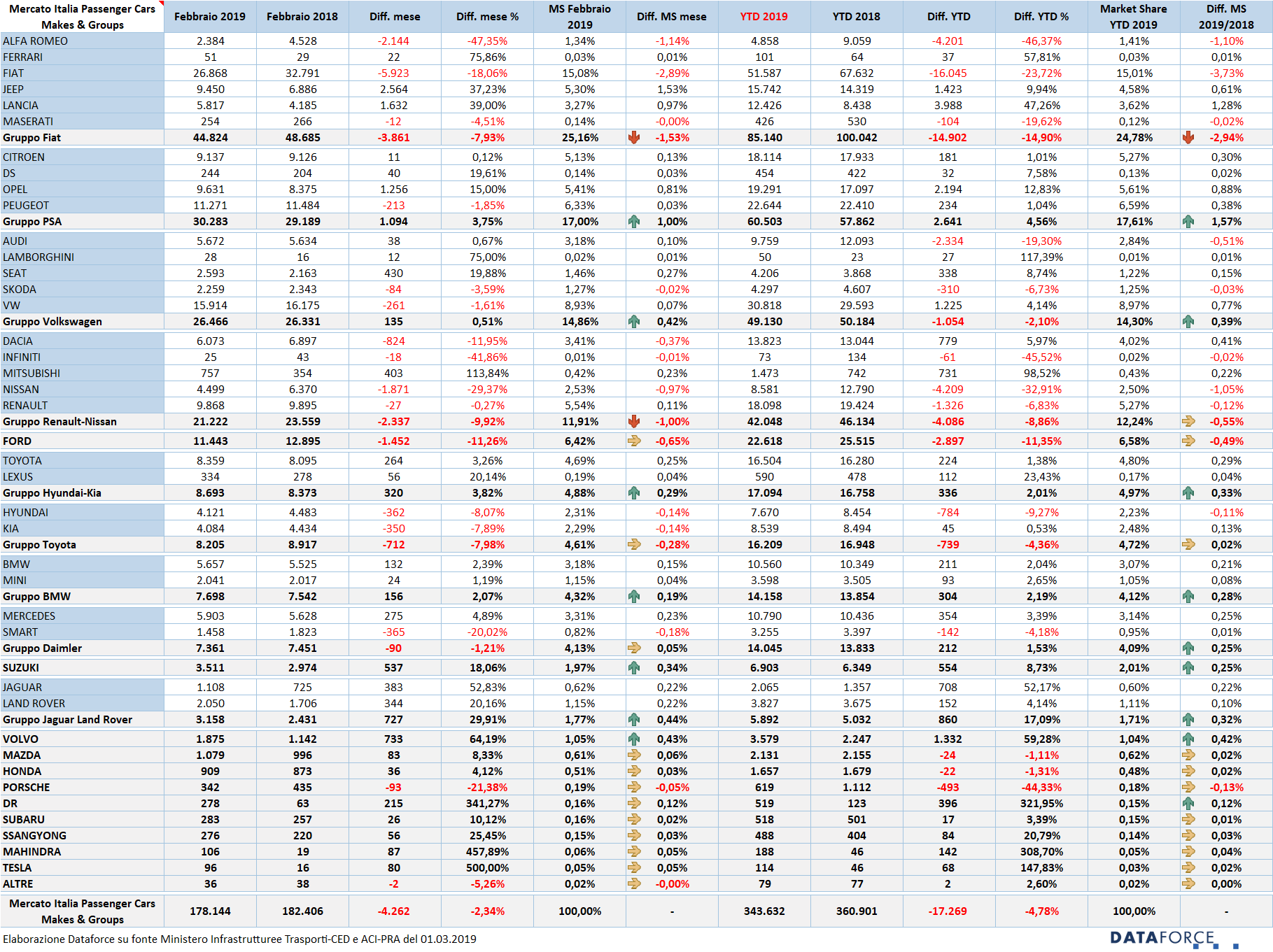Viewport: 1273px width, 952px height.
Task: Click green up arrow in Gruppo BMW row, Diff. MS mese
Action: point(634,597)
